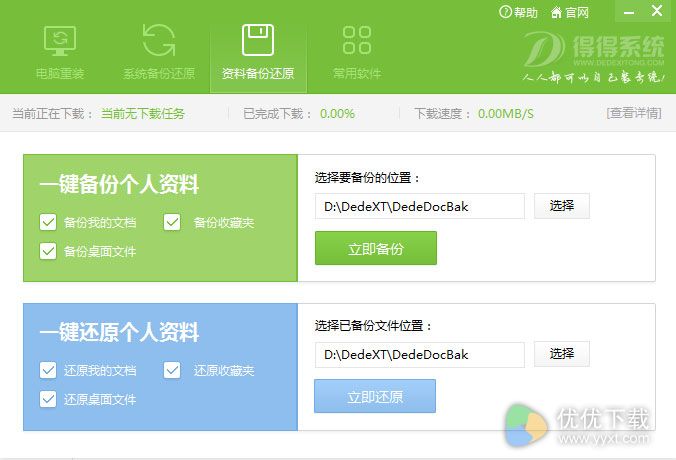Click the 选择已备份文件位置 label
The image size is (676, 460).
(x=373, y=326)
